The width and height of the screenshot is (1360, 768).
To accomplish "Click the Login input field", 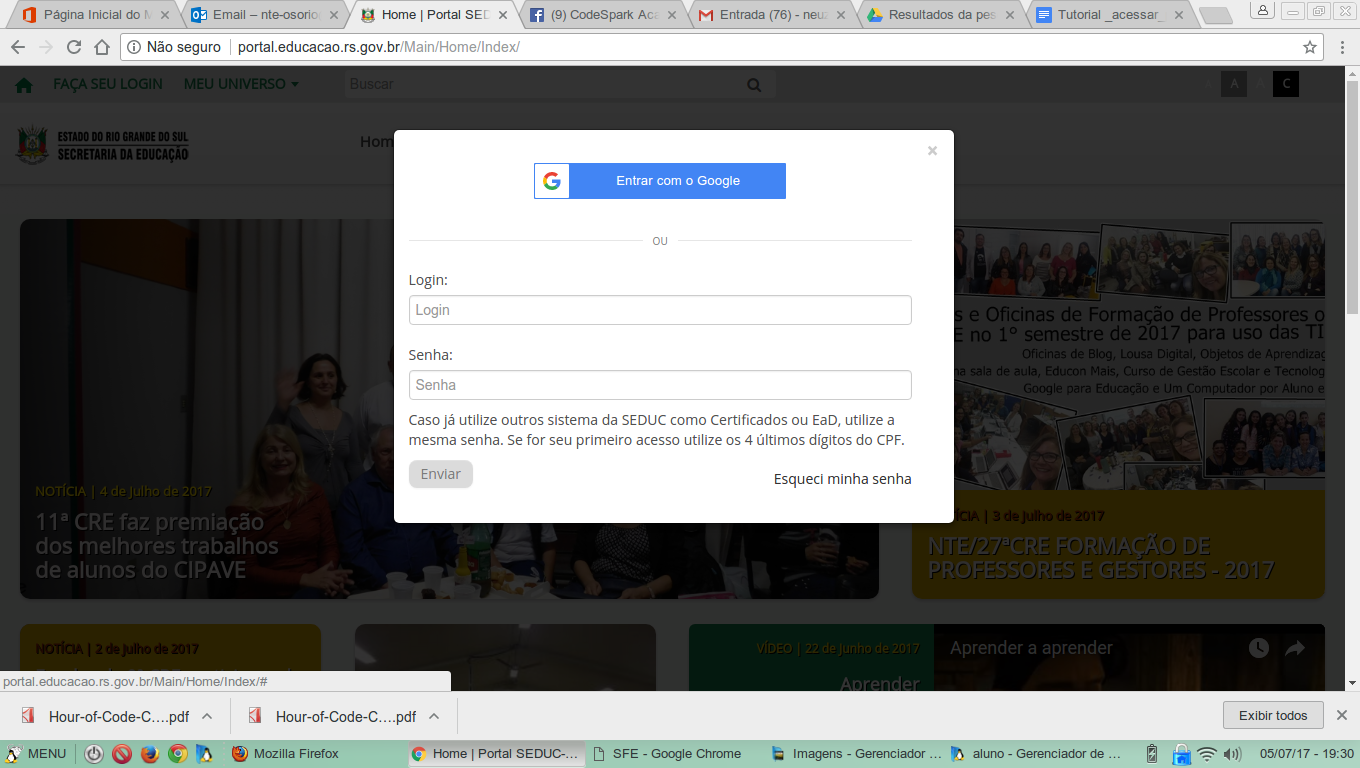I will [660, 310].
